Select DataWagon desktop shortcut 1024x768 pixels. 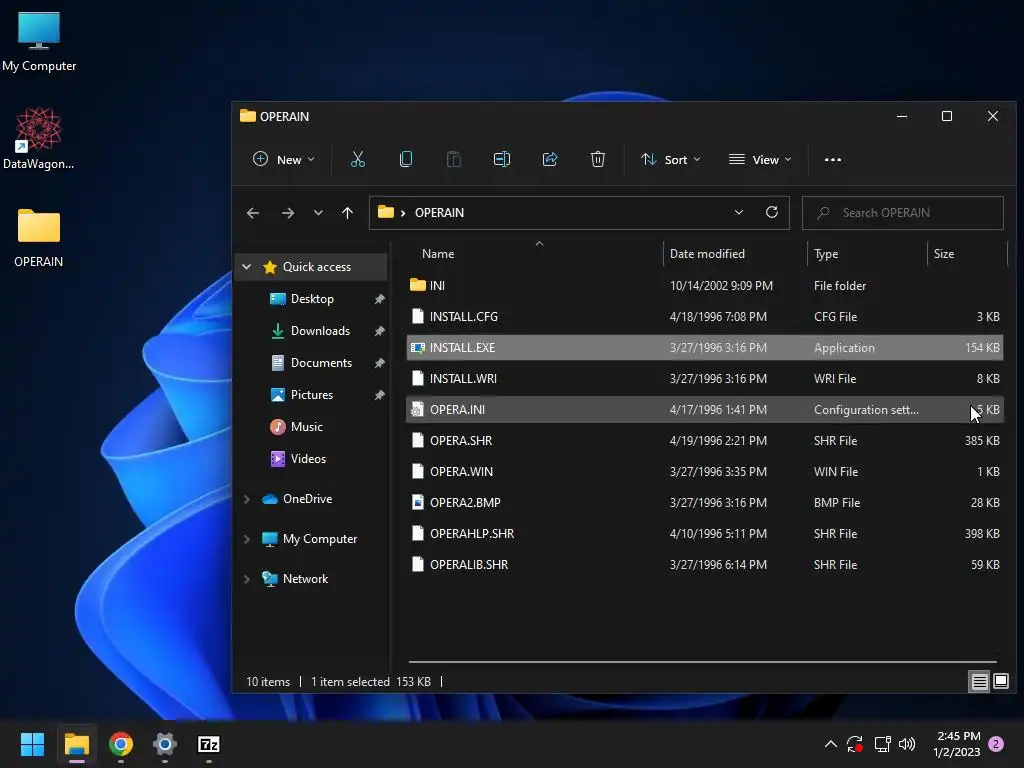(39, 138)
